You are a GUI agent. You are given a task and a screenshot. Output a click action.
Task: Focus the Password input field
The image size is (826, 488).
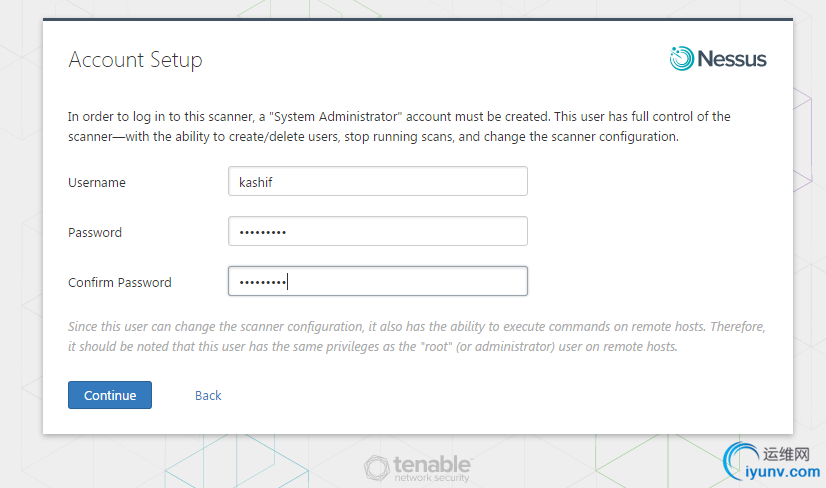(x=378, y=231)
